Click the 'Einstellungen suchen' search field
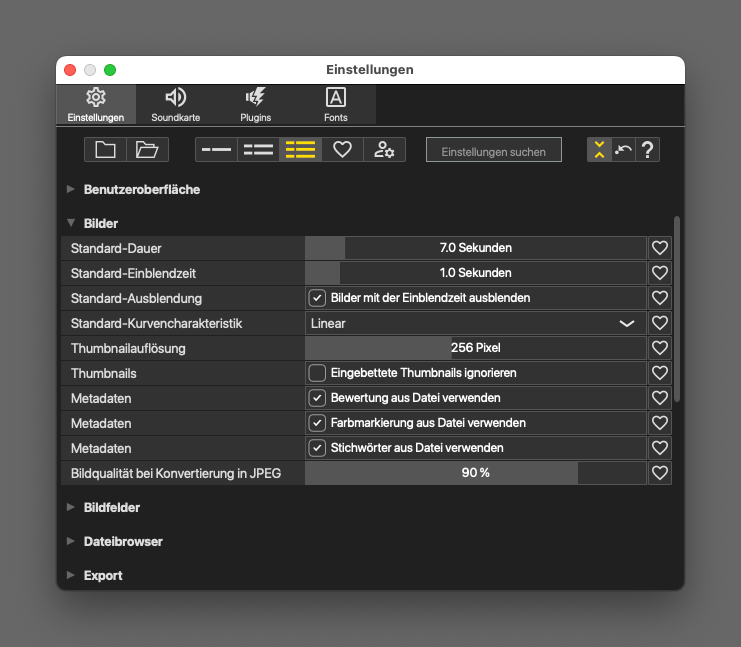The height and width of the screenshot is (647, 741). point(494,151)
